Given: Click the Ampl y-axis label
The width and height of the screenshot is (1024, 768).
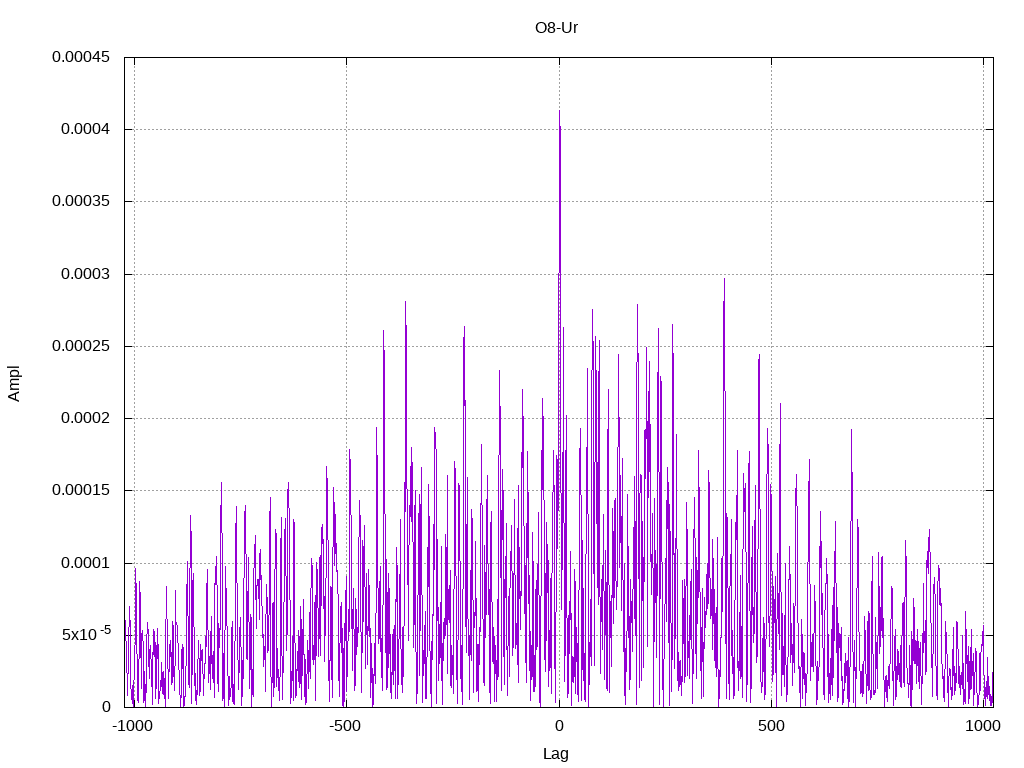Looking at the screenshot, I should tap(14, 383).
